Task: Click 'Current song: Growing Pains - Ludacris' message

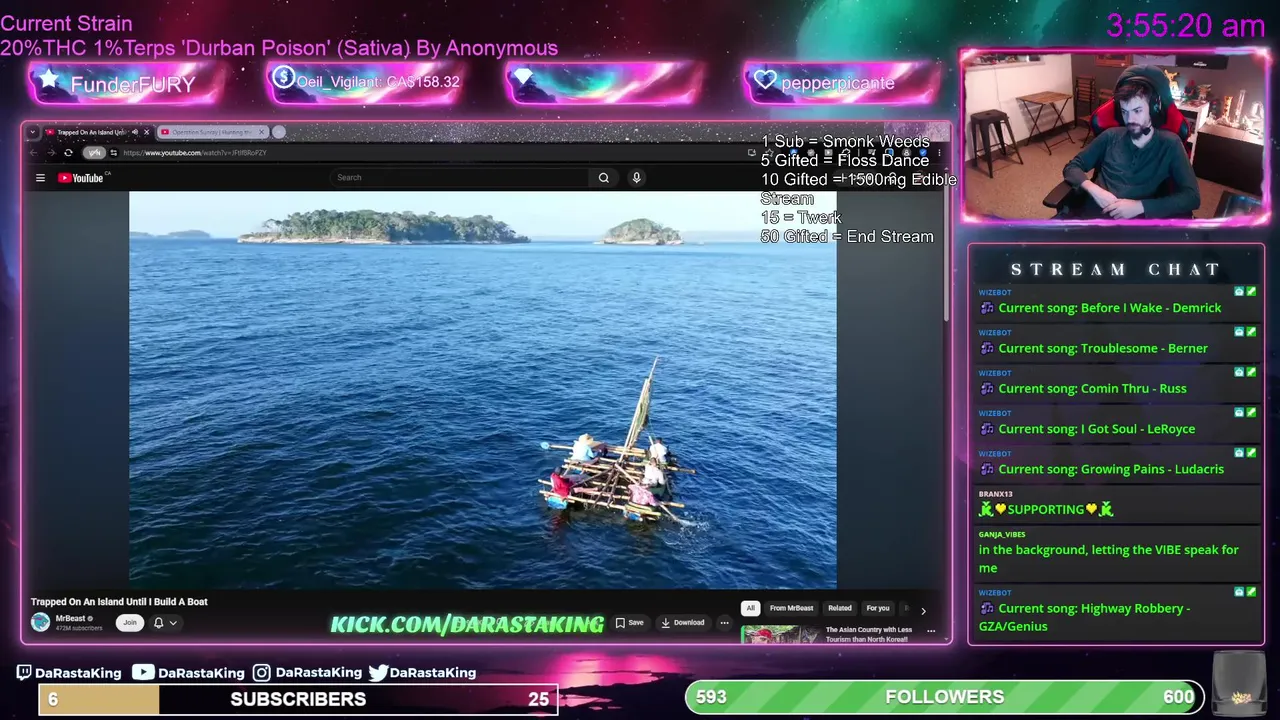Action: click(x=1111, y=469)
